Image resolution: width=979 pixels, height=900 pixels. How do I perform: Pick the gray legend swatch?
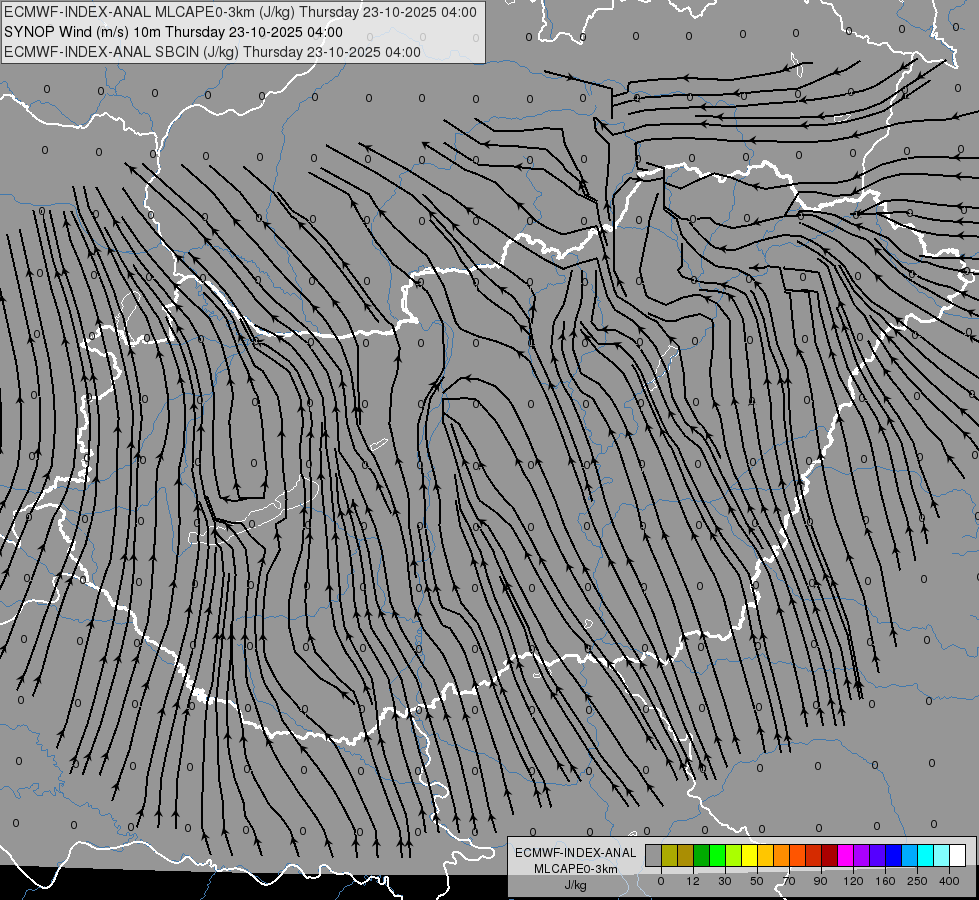click(653, 855)
